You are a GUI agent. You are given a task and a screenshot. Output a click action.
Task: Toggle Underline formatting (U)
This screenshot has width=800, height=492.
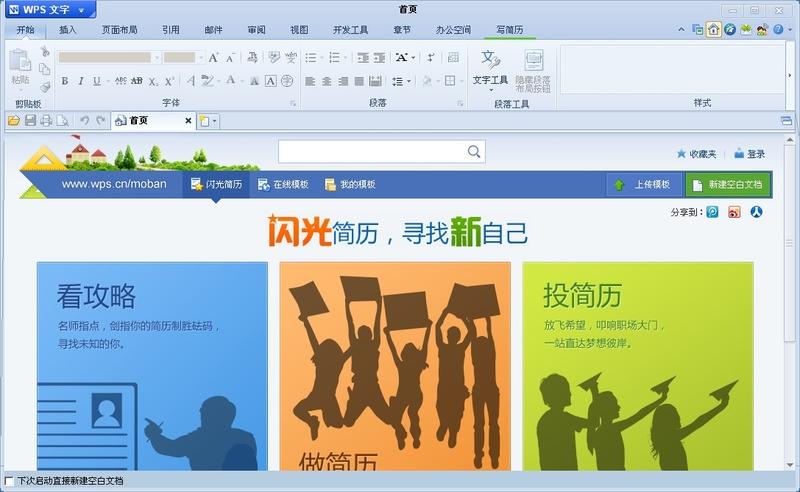pos(97,81)
